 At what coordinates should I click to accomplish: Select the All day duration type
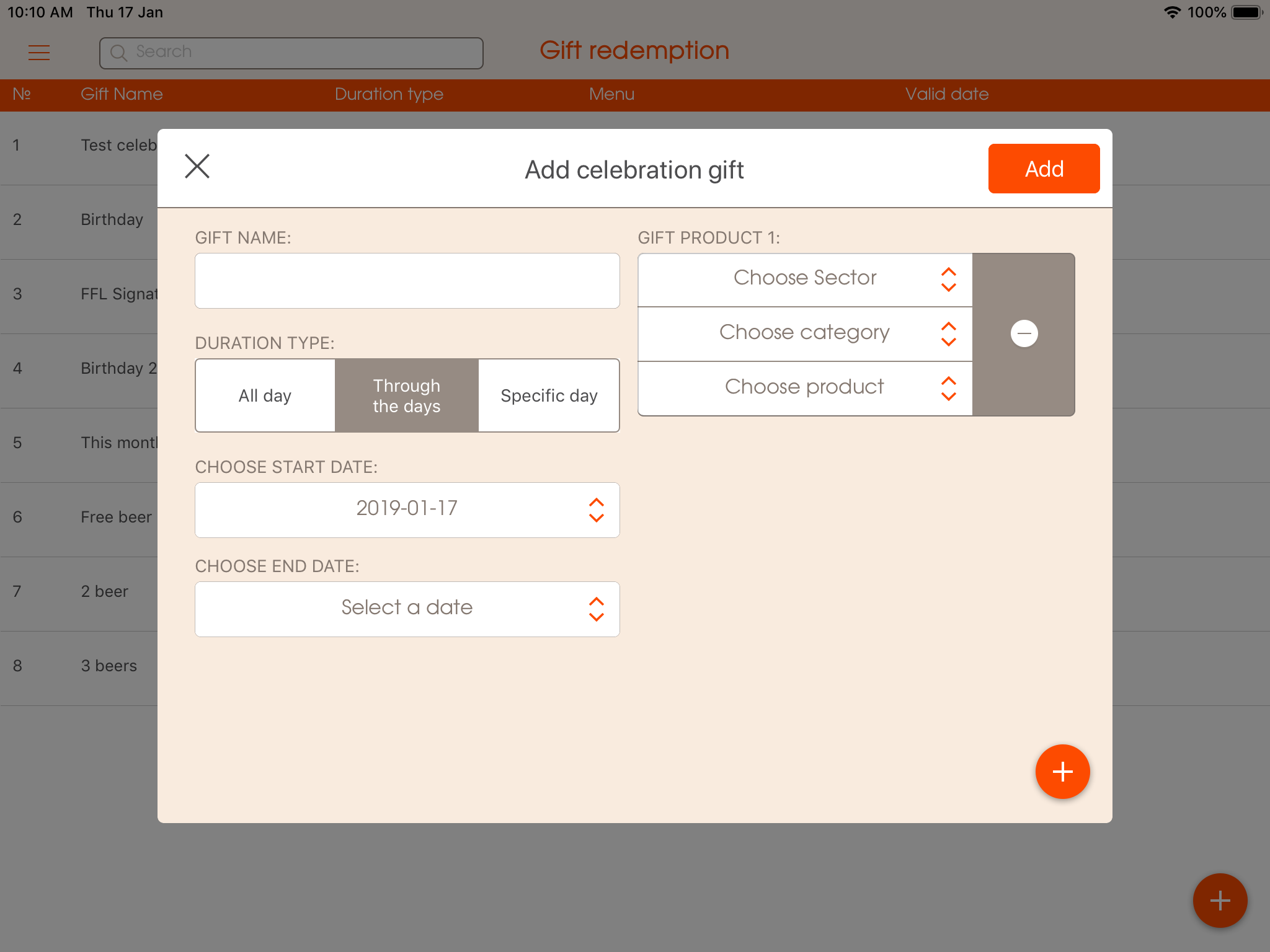pos(265,395)
